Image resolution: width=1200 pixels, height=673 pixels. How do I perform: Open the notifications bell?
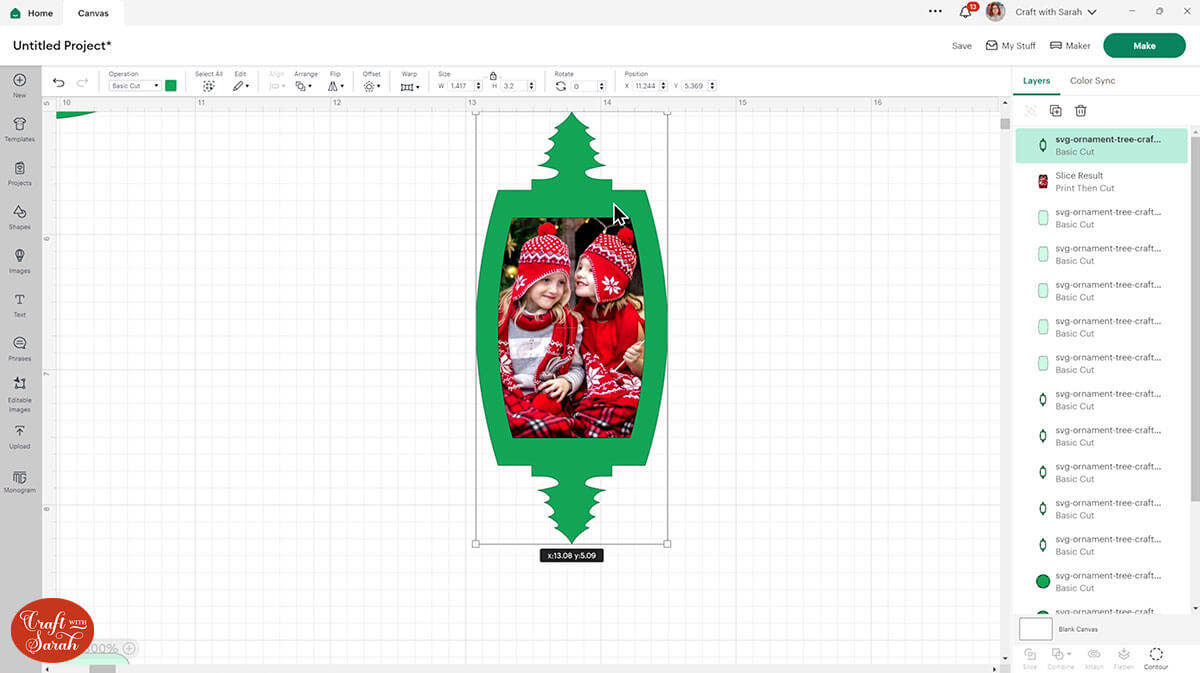965,12
